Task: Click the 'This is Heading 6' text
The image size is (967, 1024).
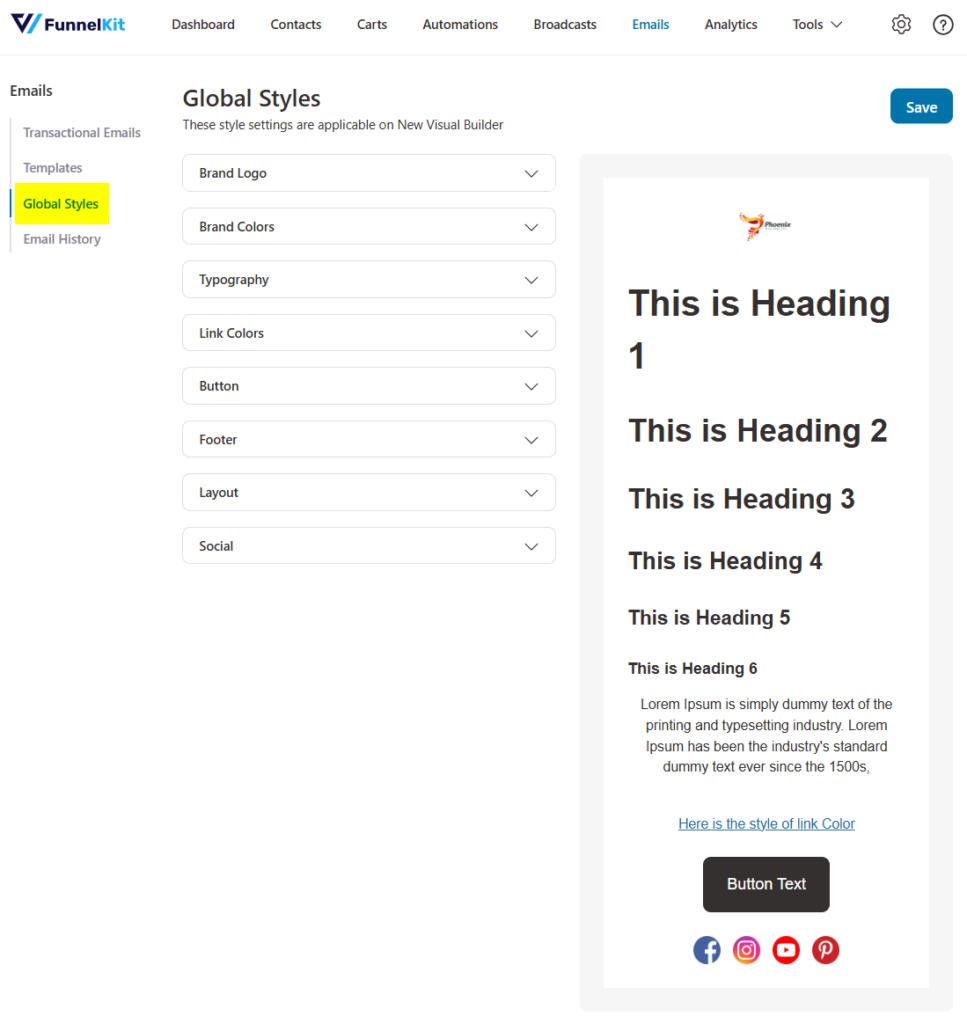Action: point(693,669)
